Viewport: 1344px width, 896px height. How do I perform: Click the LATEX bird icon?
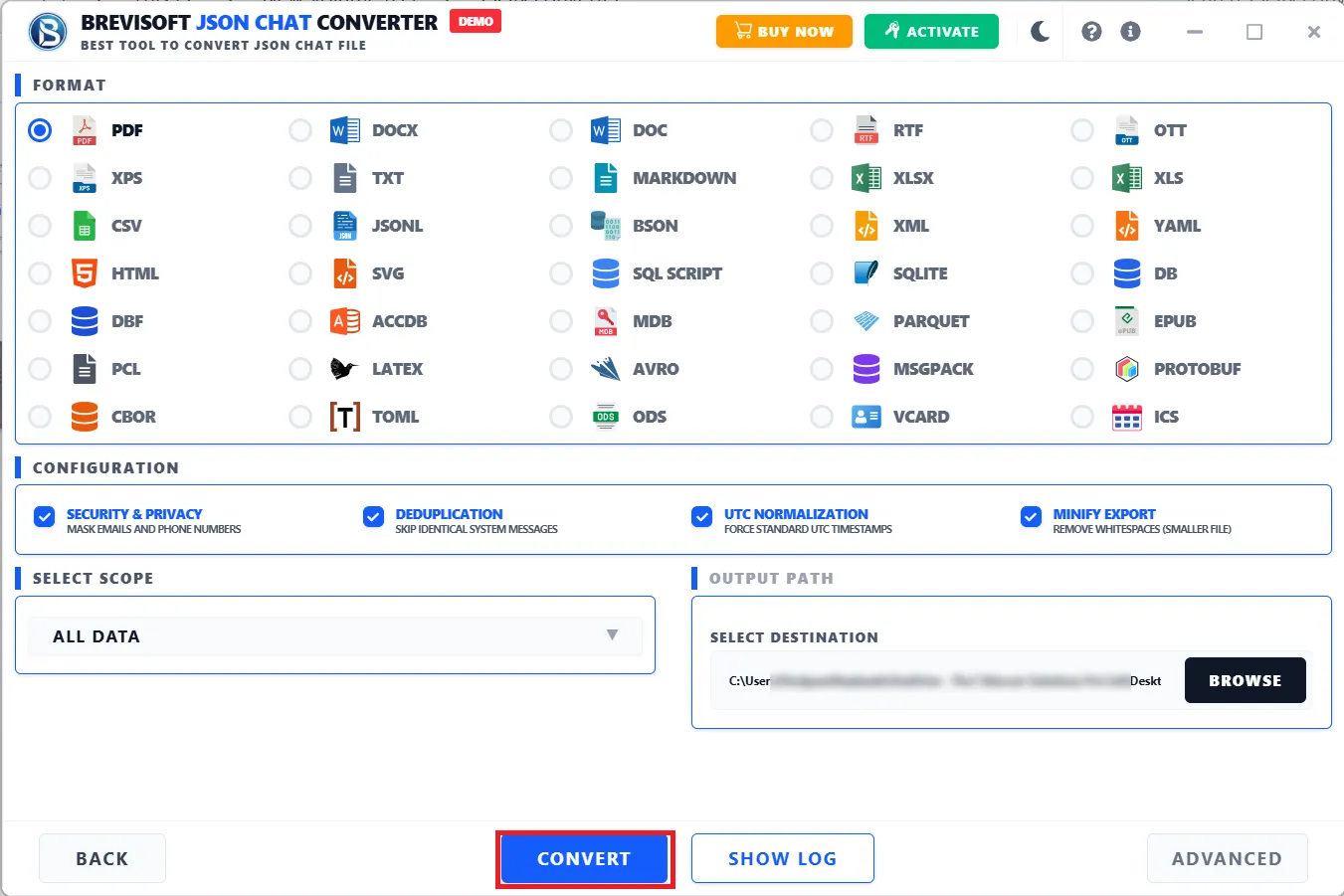click(x=343, y=369)
